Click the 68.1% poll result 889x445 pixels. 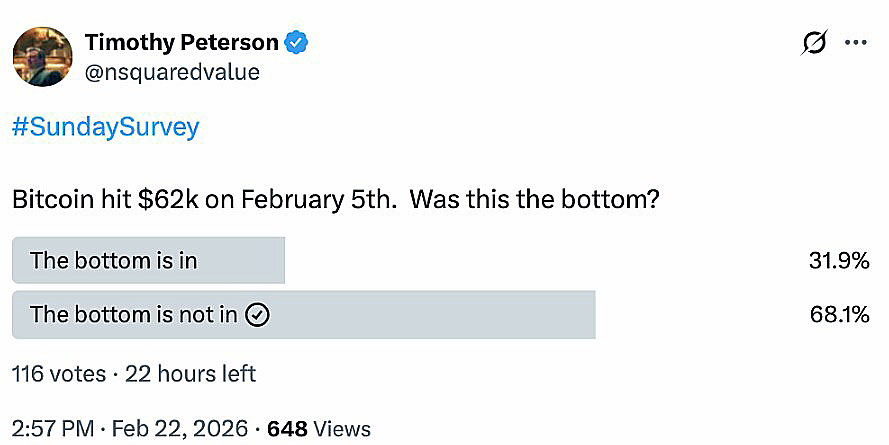[839, 315]
